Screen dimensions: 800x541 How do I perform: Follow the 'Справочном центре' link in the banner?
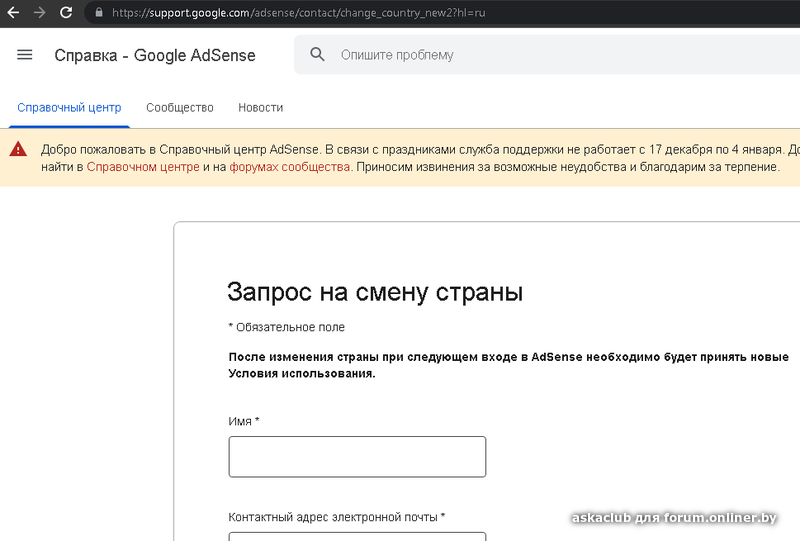point(143,168)
